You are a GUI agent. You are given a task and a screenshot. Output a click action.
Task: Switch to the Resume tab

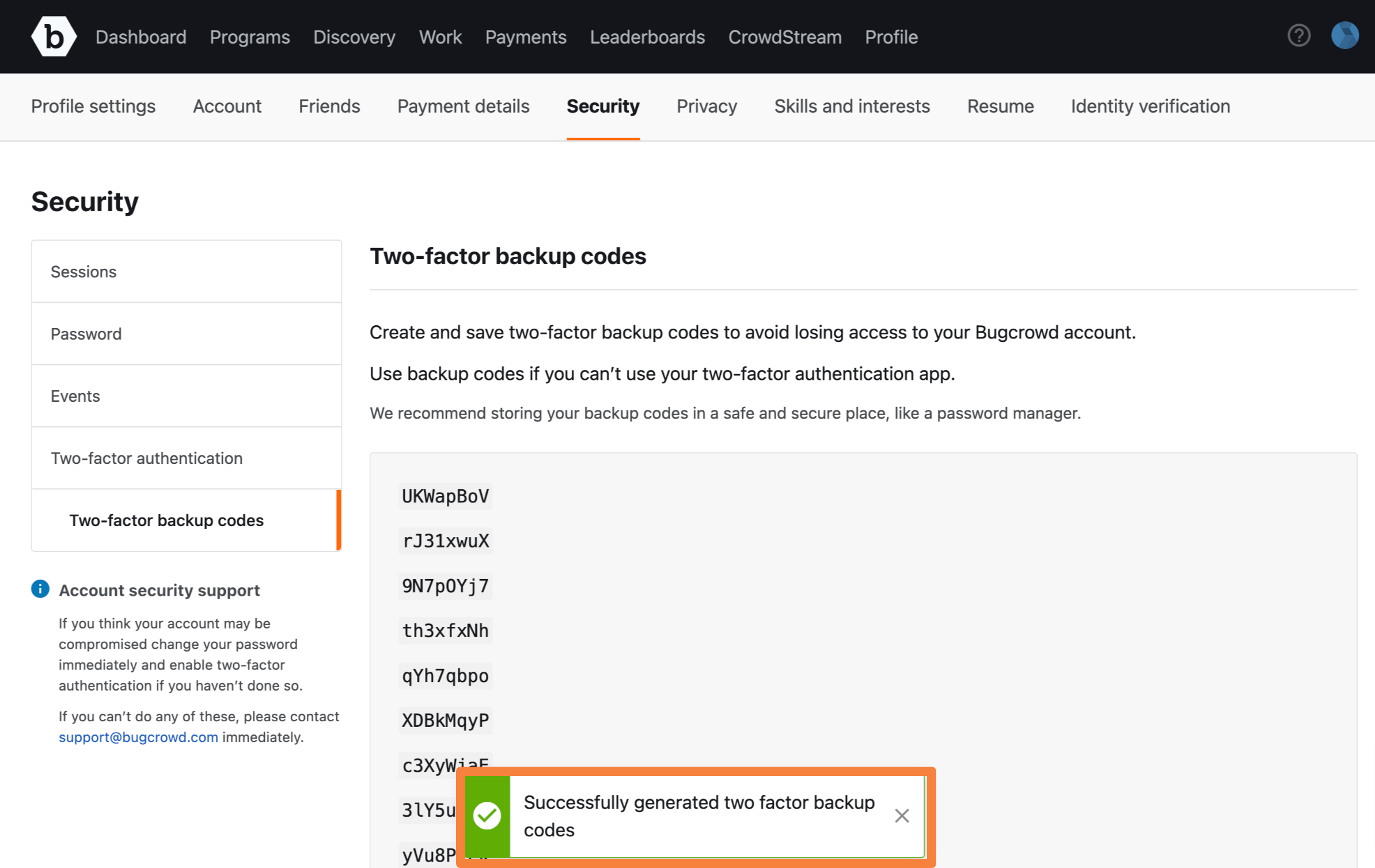[1001, 106]
